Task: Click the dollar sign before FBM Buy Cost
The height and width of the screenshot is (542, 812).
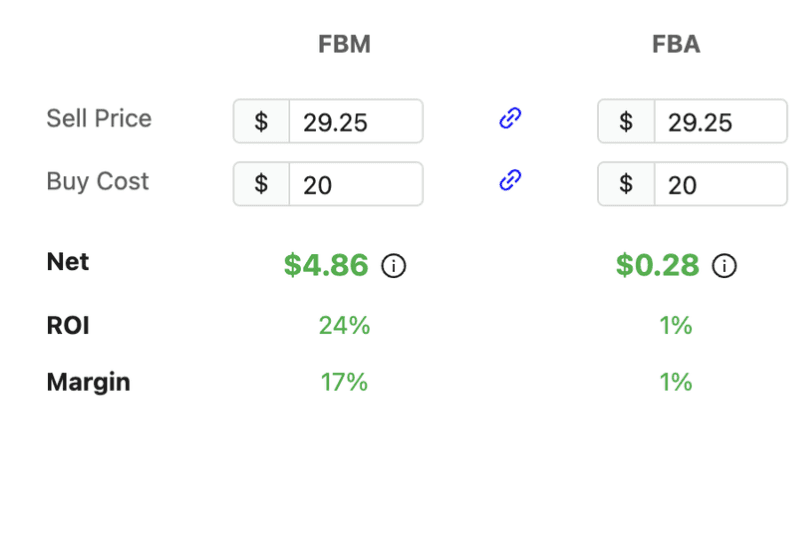Action: click(x=261, y=184)
